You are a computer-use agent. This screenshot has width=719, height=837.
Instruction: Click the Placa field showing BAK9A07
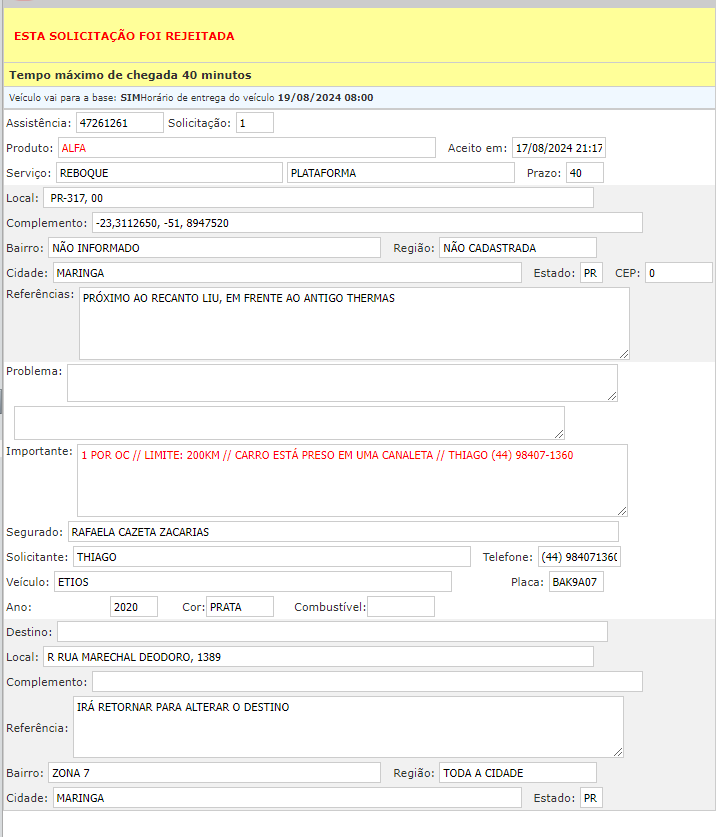(x=576, y=582)
